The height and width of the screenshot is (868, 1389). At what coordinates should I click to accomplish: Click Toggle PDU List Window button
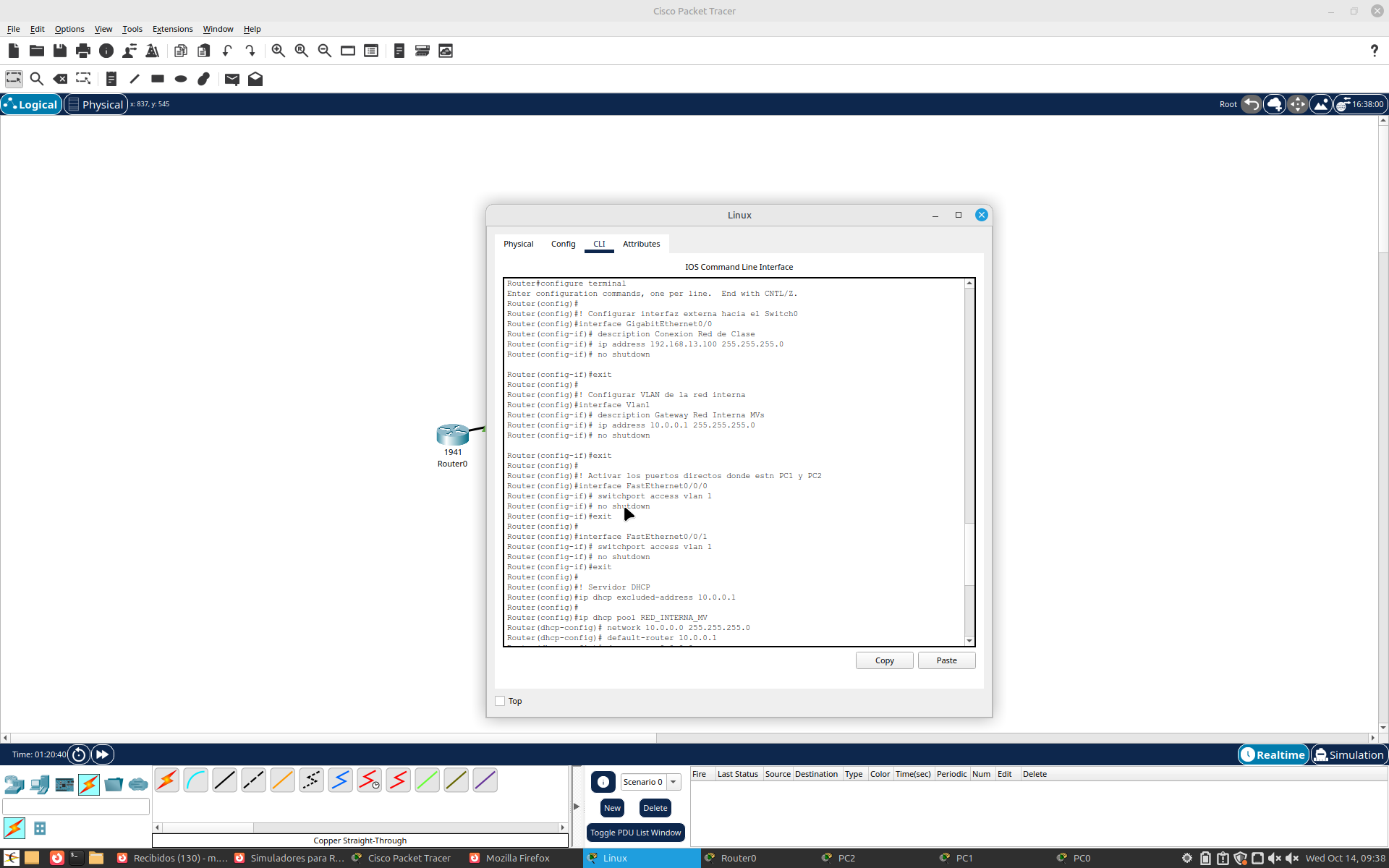coord(636,833)
